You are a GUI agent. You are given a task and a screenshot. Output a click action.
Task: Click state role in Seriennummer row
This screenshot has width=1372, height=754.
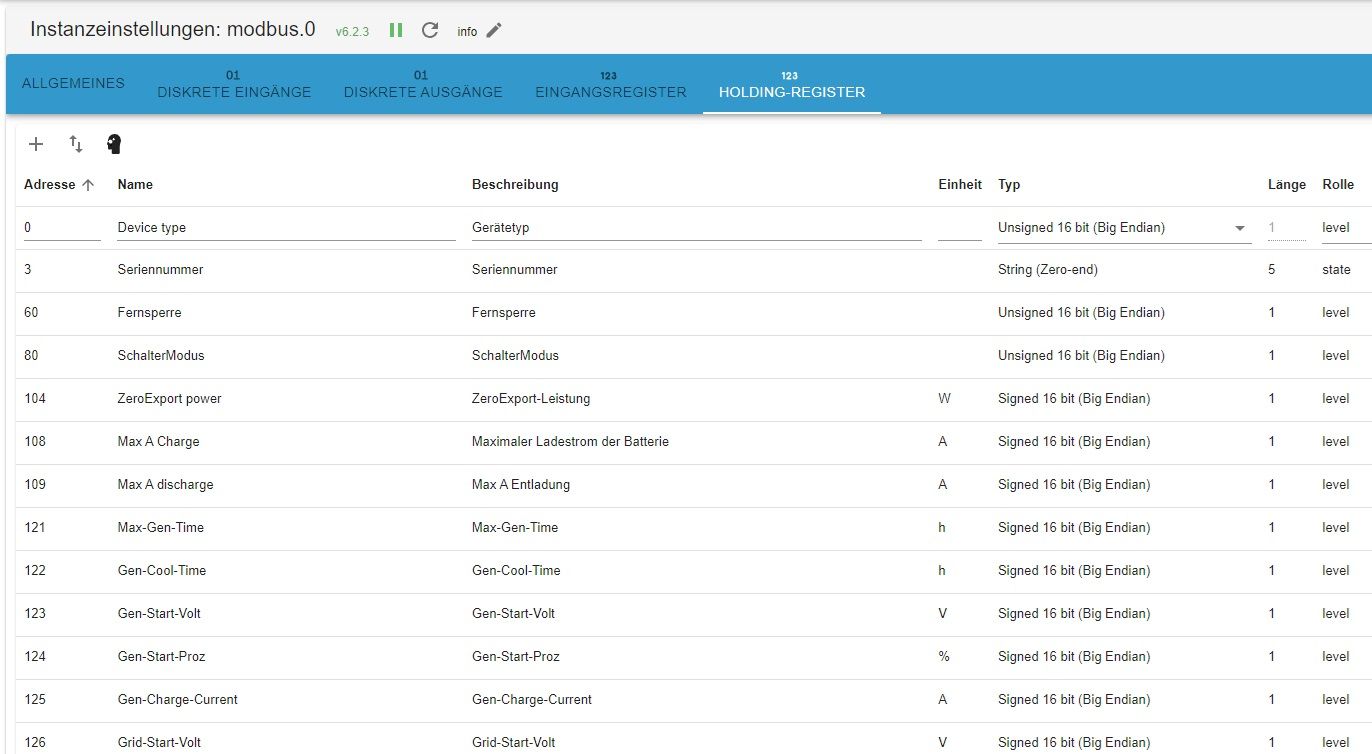coord(1336,270)
